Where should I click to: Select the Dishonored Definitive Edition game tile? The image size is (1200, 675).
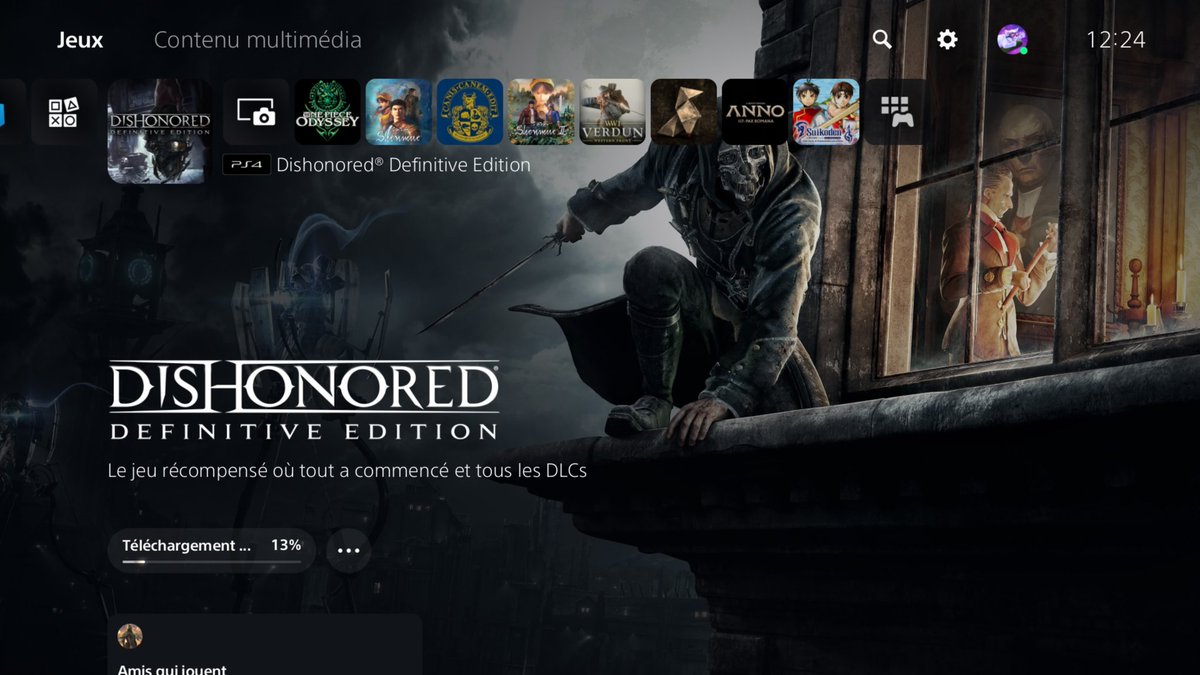point(159,131)
